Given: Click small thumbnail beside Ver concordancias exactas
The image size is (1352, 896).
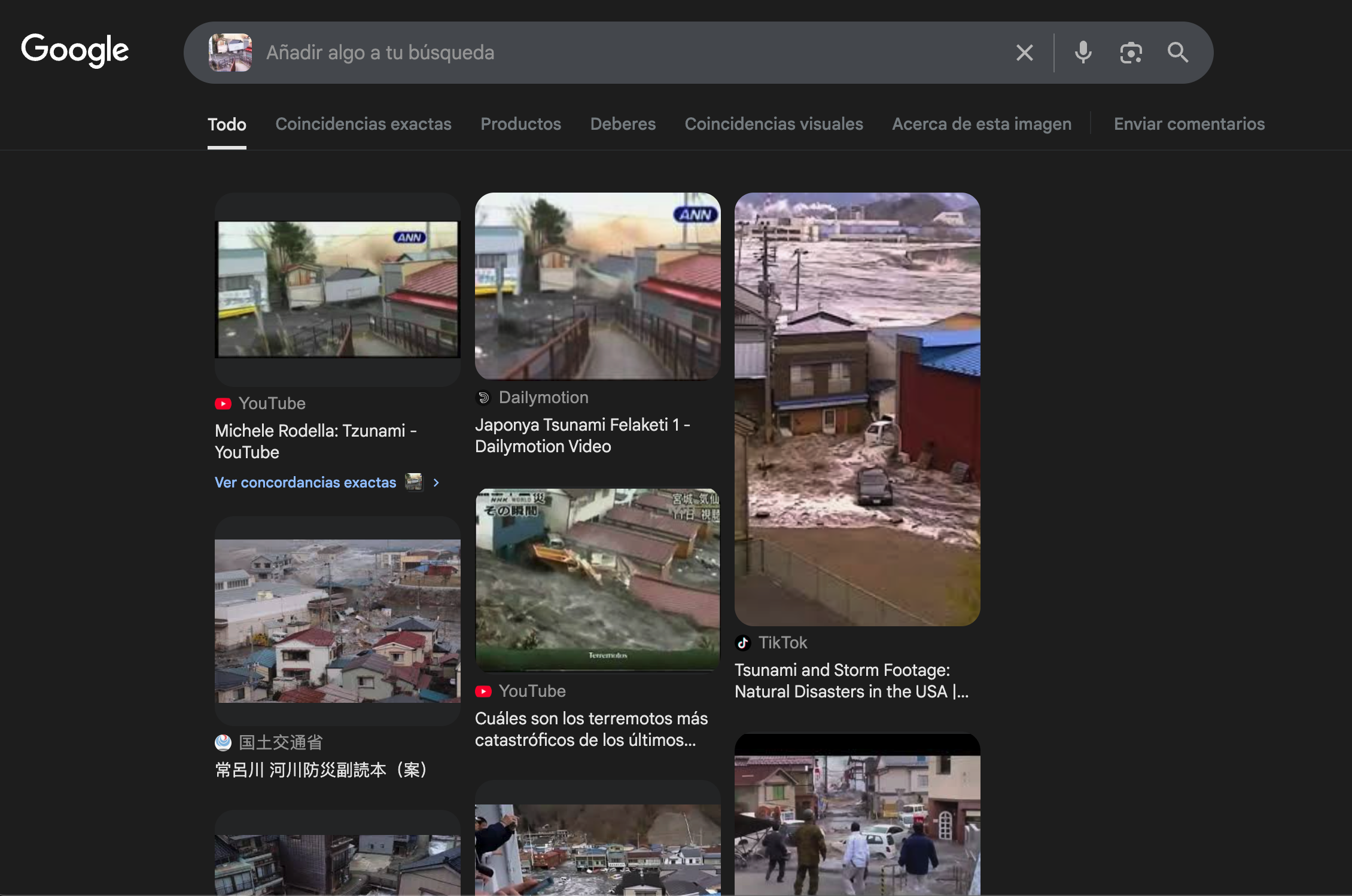Looking at the screenshot, I should (x=414, y=482).
